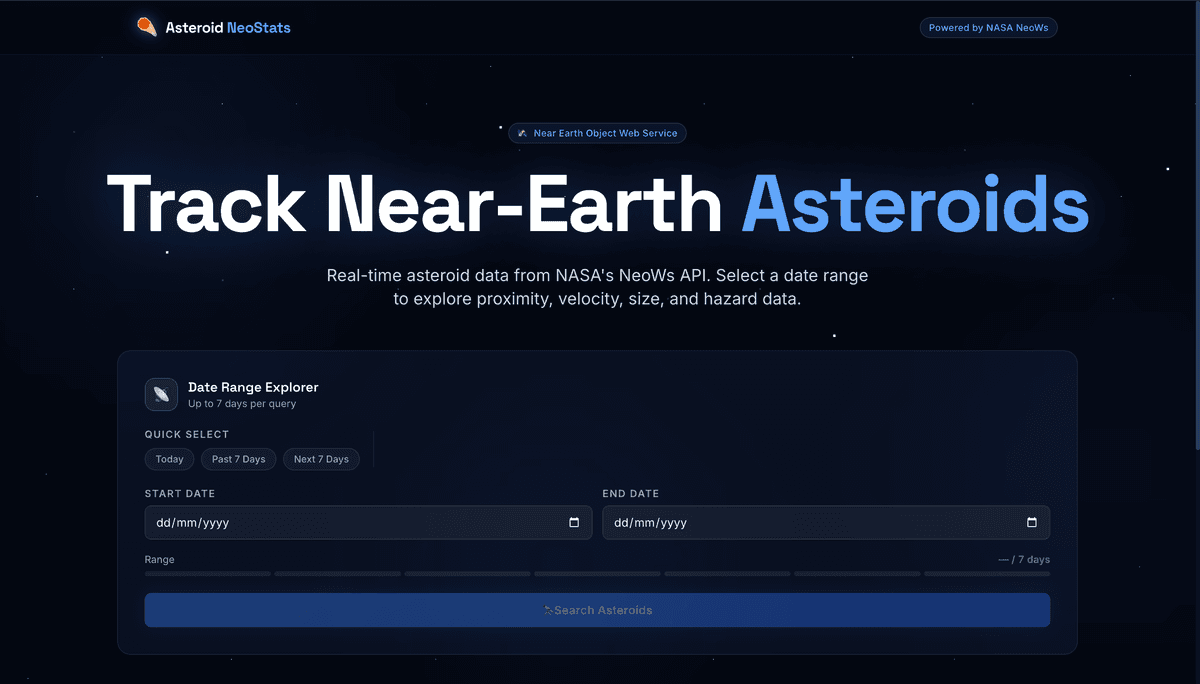1200x684 pixels.
Task: Open the Near Earth Object Web Service badge
Action: [x=597, y=133]
